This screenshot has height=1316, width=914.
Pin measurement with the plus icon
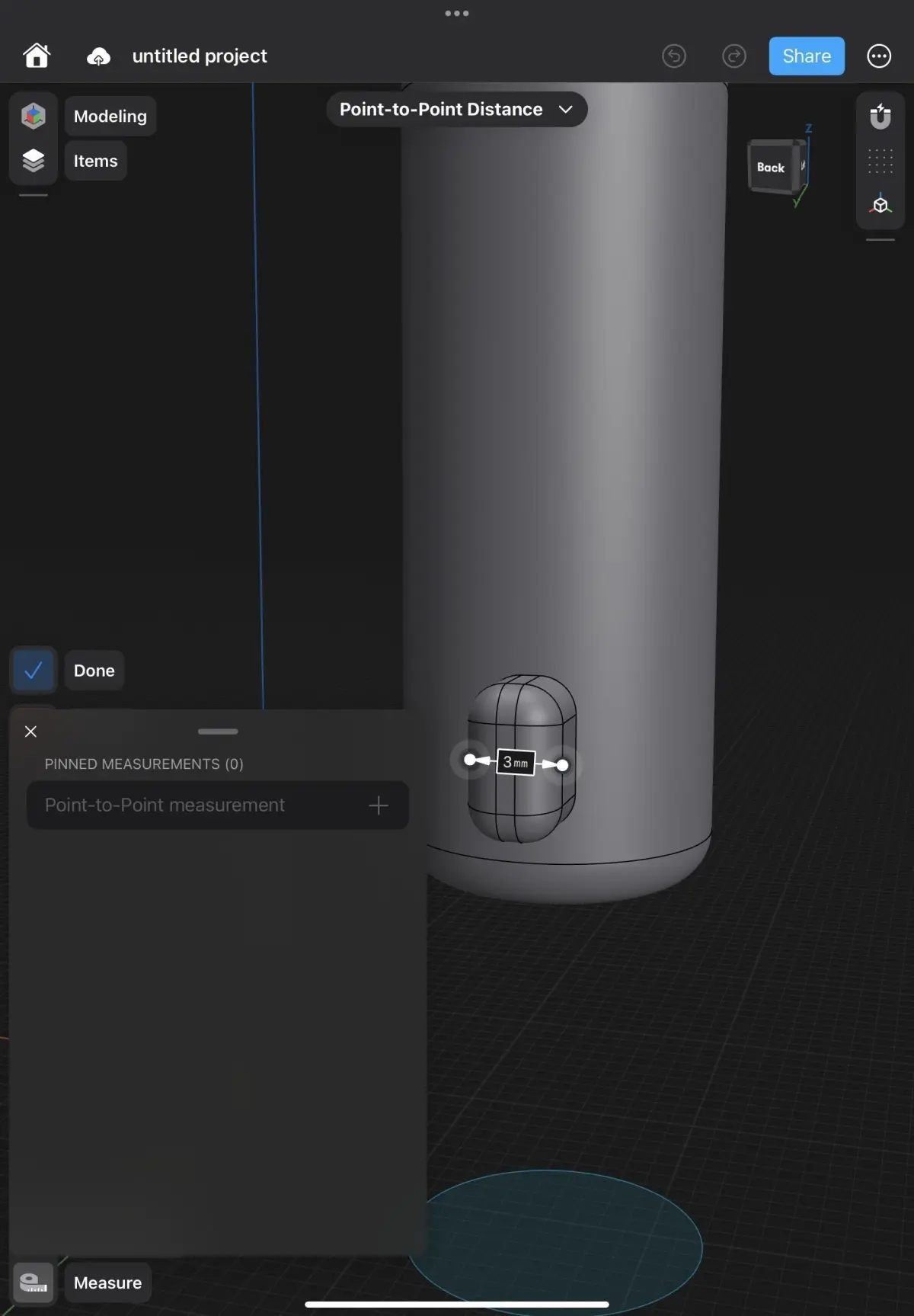click(379, 805)
